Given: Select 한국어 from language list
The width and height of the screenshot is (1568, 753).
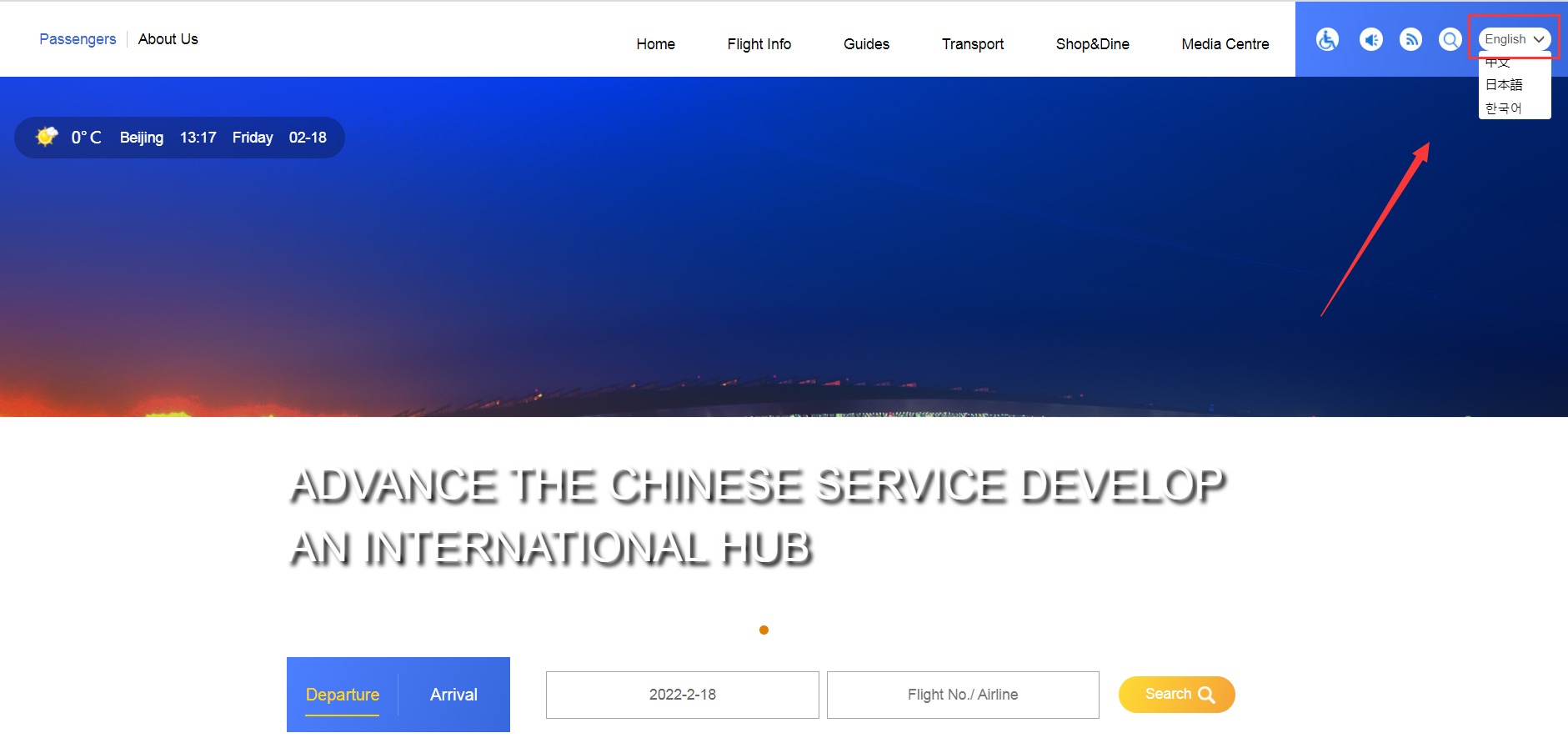Looking at the screenshot, I should tap(1504, 108).
